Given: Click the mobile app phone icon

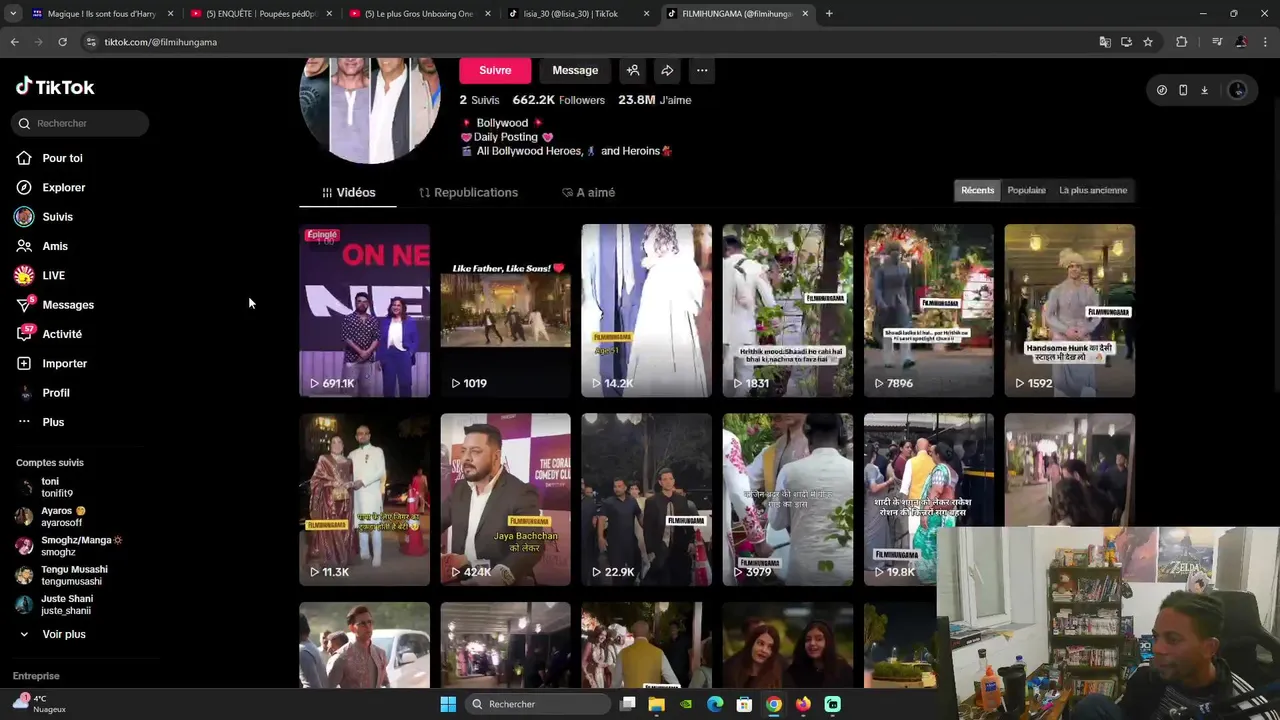Looking at the screenshot, I should (x=1183, y=90).
